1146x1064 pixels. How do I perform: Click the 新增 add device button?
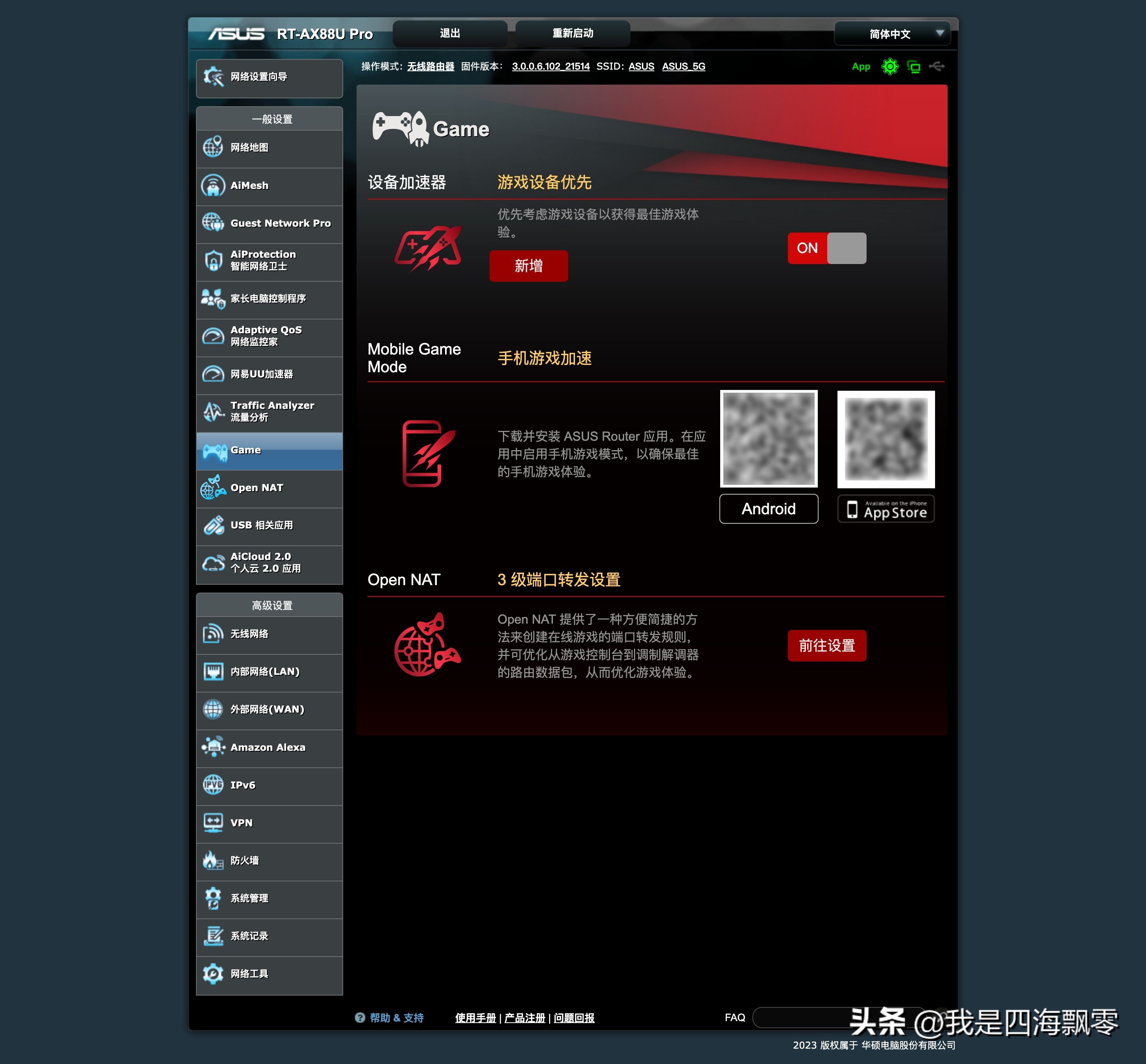pyautogui.click(x=529, y=266)
